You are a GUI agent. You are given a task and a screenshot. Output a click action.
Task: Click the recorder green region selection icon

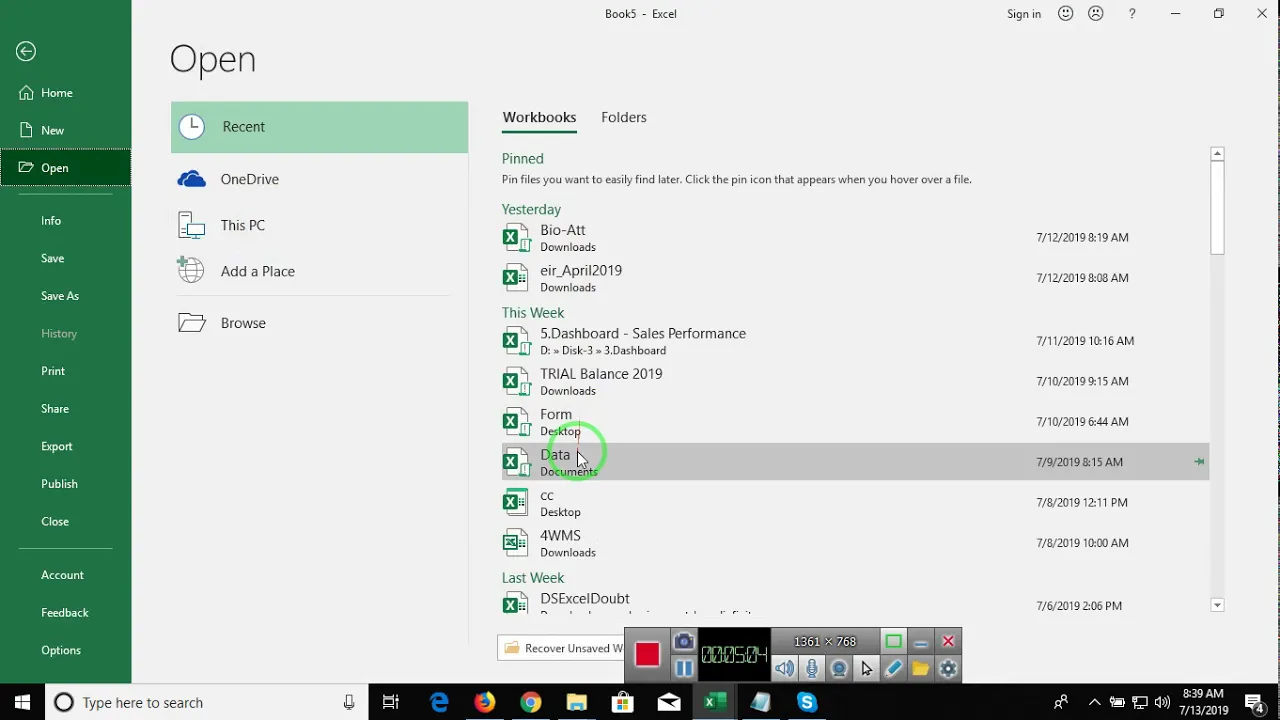pos(893,642)
